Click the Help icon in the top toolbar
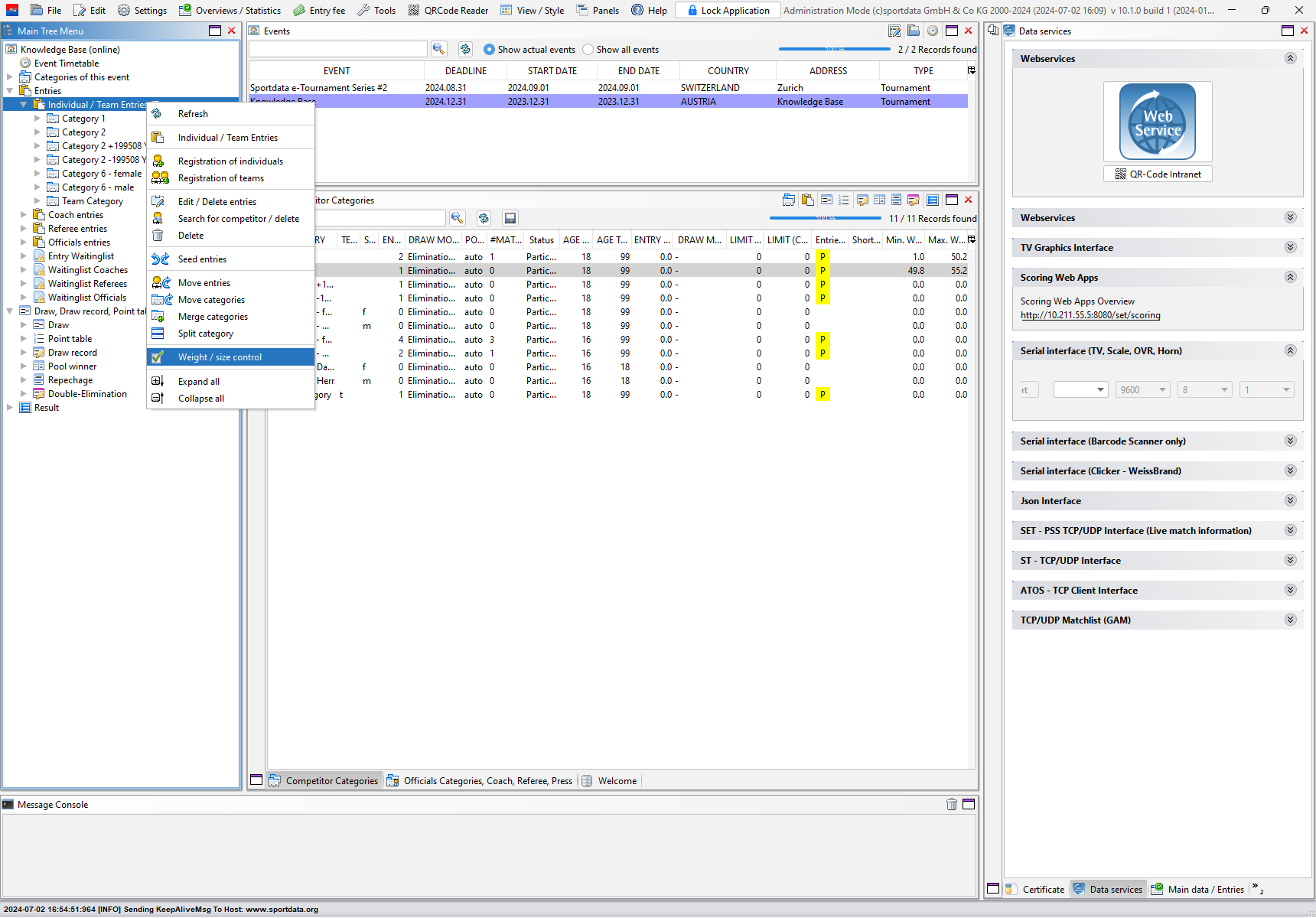Screen dimensions: 1316x918 637,10
